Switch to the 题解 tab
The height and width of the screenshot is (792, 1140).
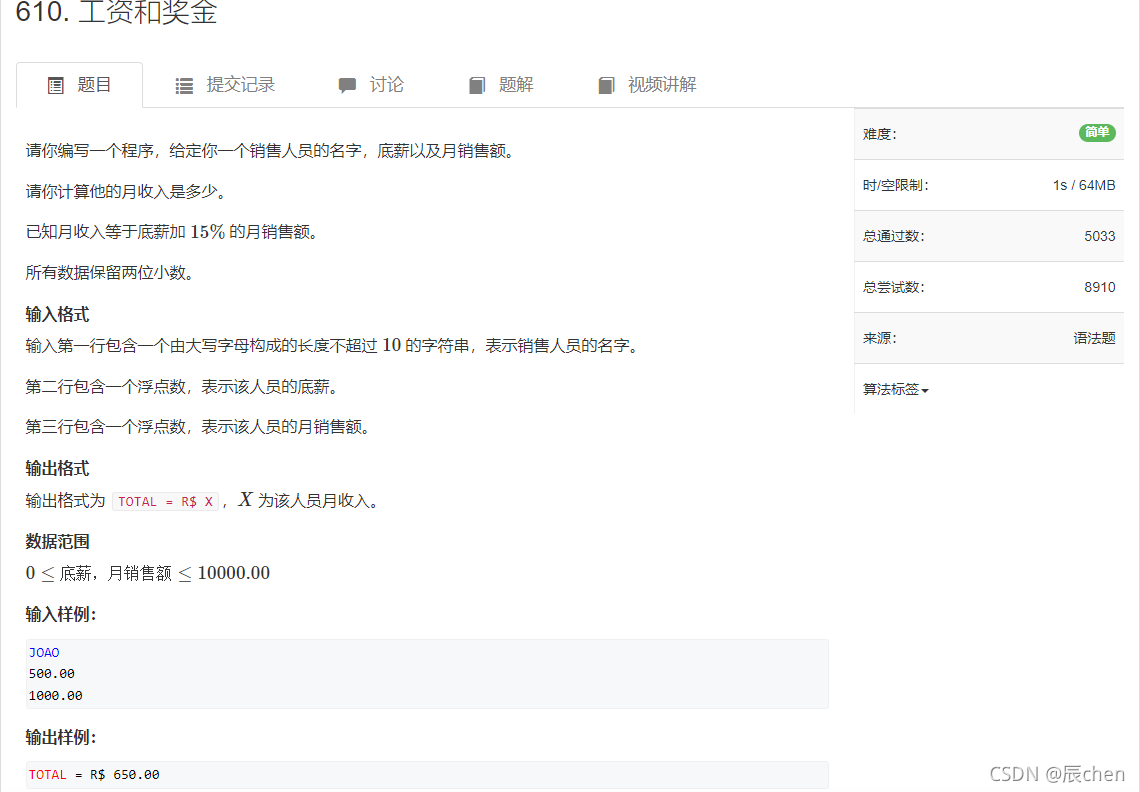pos(501,85)
